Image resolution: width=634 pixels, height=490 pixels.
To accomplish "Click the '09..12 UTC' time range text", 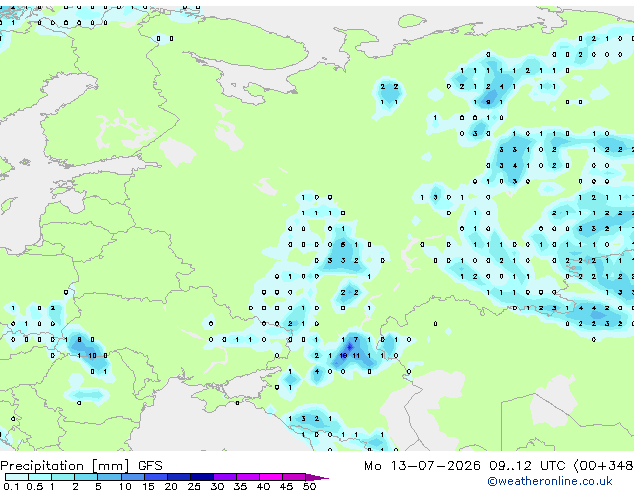I will [x=527, y=466].
